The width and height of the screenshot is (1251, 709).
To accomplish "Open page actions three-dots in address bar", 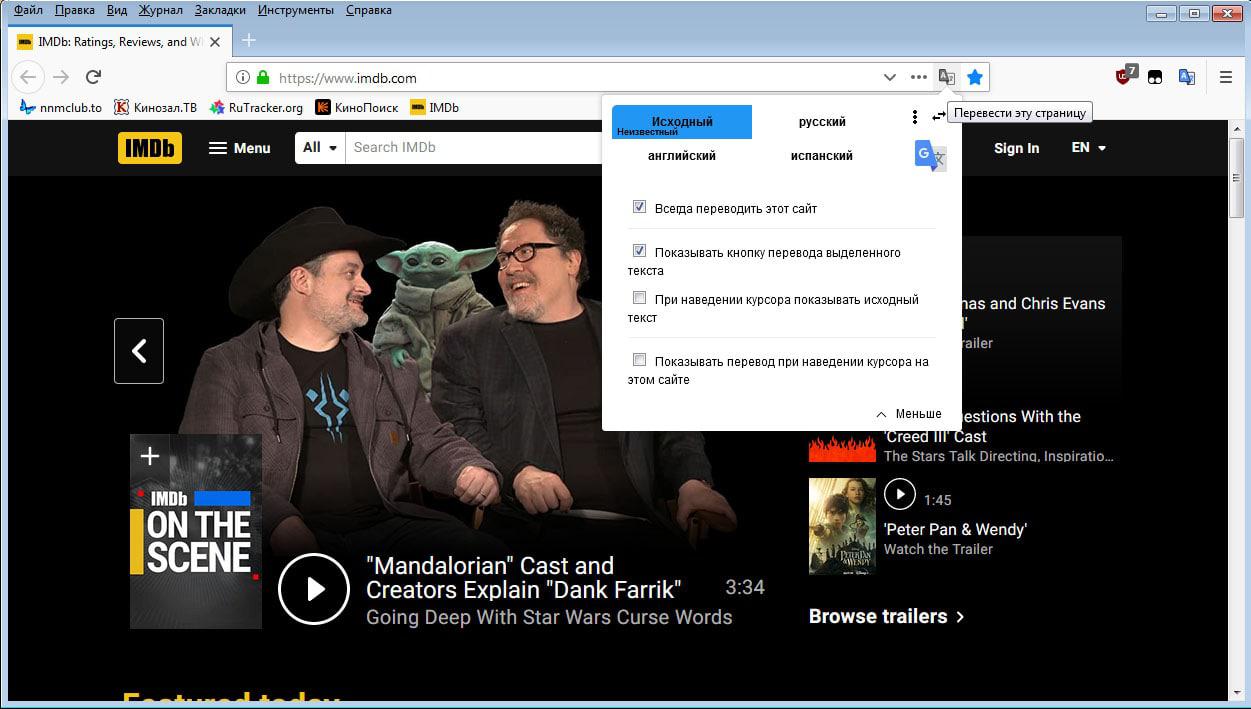I will tap(919, 77).
